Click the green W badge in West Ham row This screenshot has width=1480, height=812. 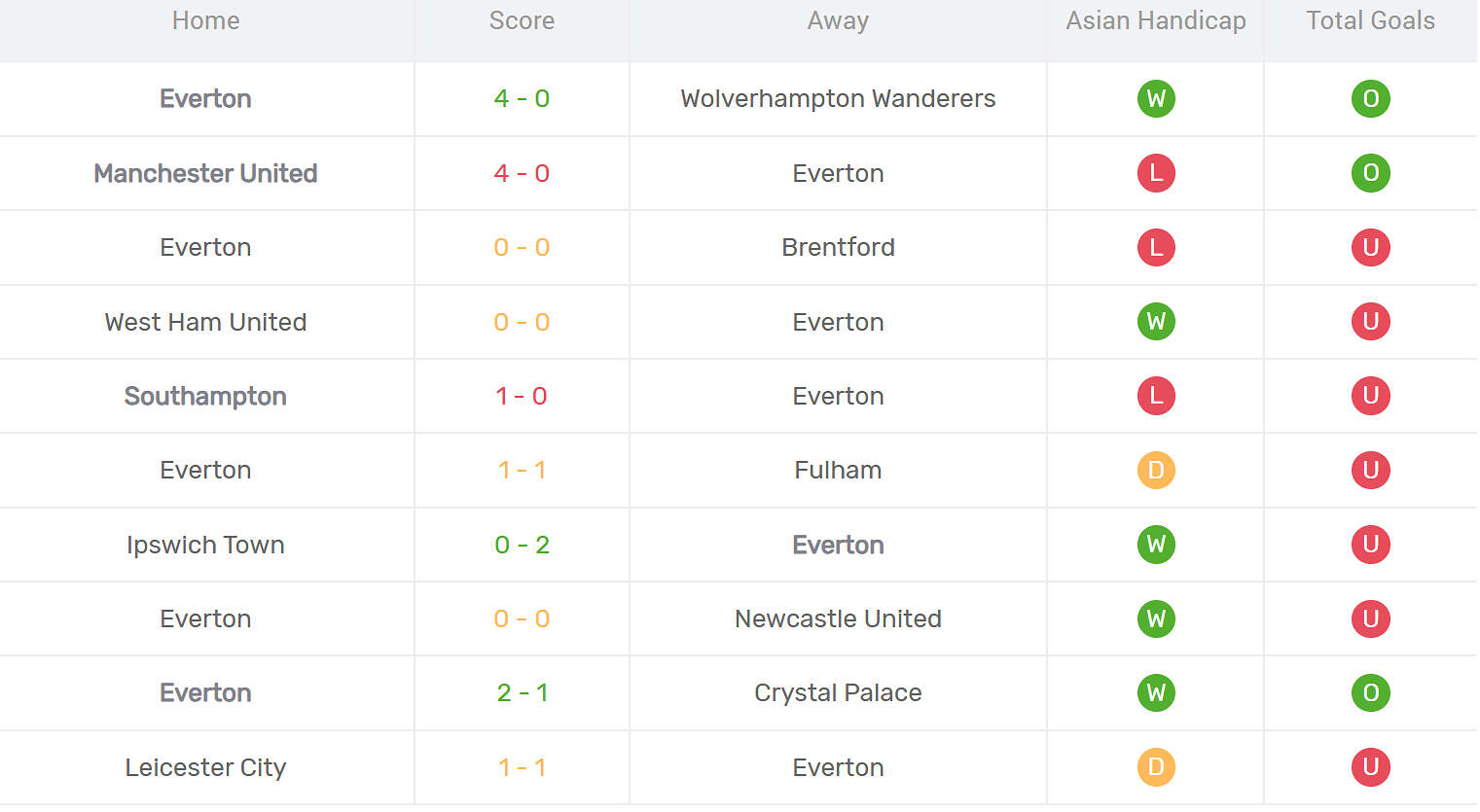1156,322
